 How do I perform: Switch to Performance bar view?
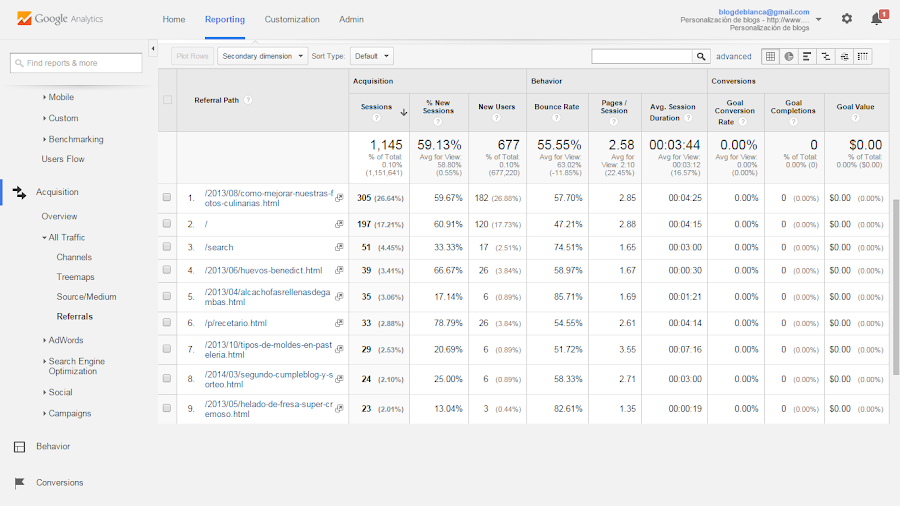(807, 56)
